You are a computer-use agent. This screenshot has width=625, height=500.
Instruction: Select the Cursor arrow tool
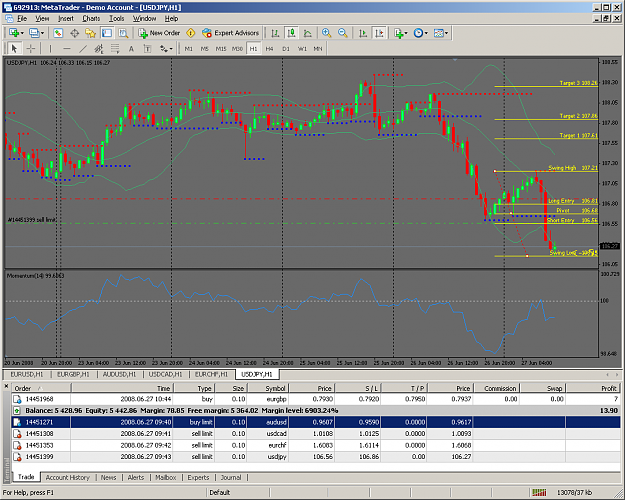[x=14, y=49]
